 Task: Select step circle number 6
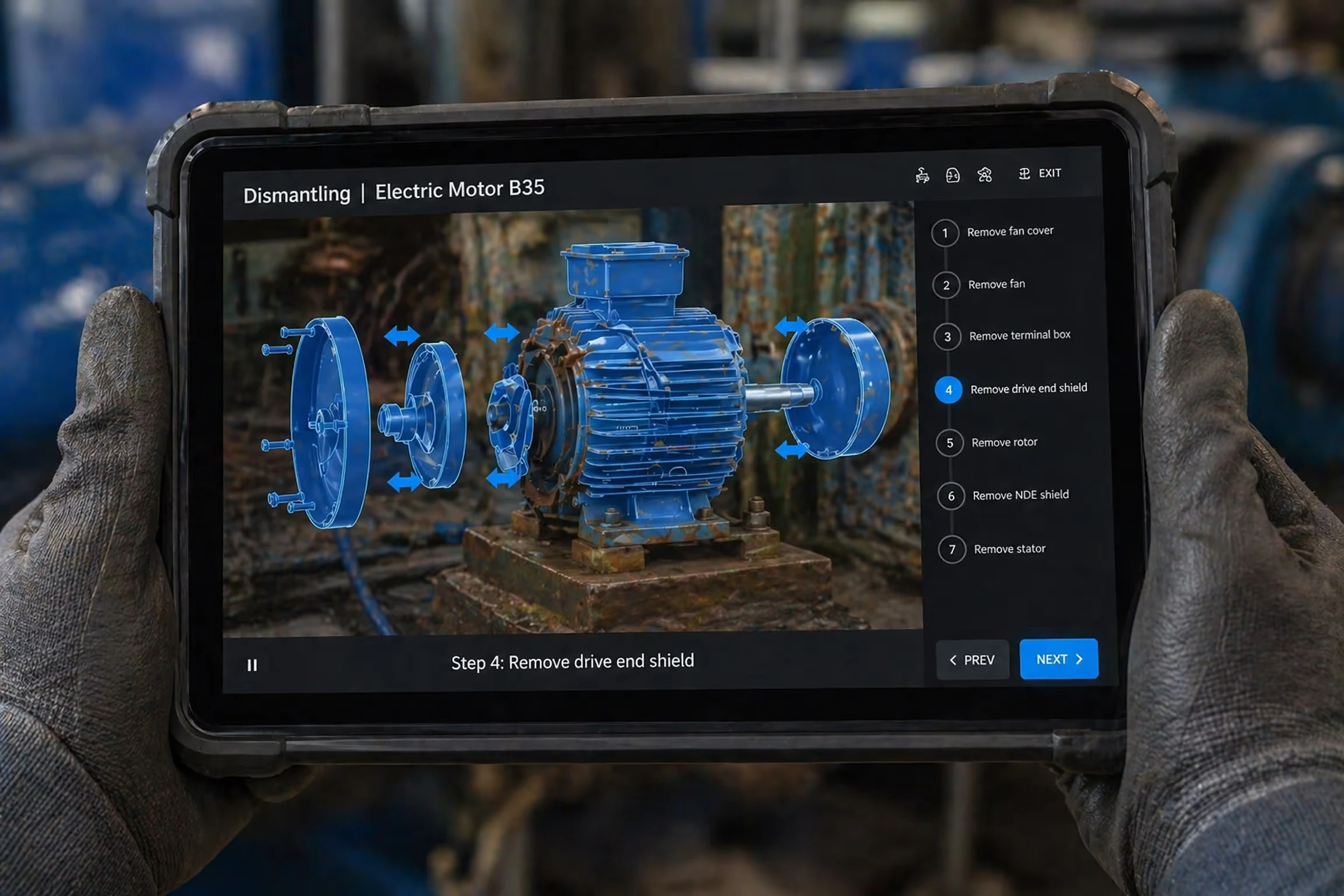(951, 496)
